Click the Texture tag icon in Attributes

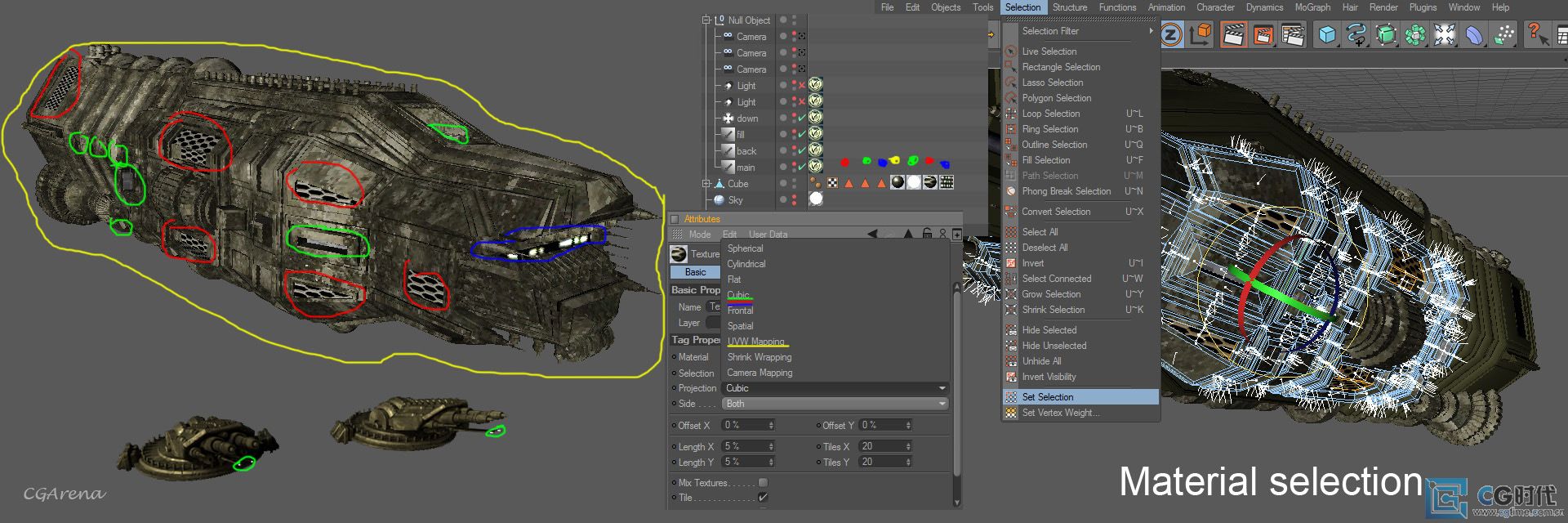[x=679, y=254]
